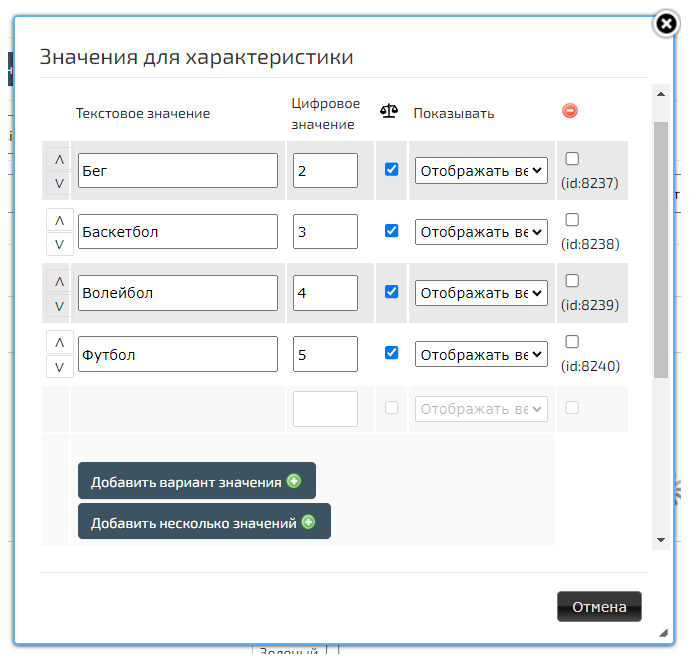Click the Баскетбол text value field
The height and width of the screenshot is (662, 690).
177,232
